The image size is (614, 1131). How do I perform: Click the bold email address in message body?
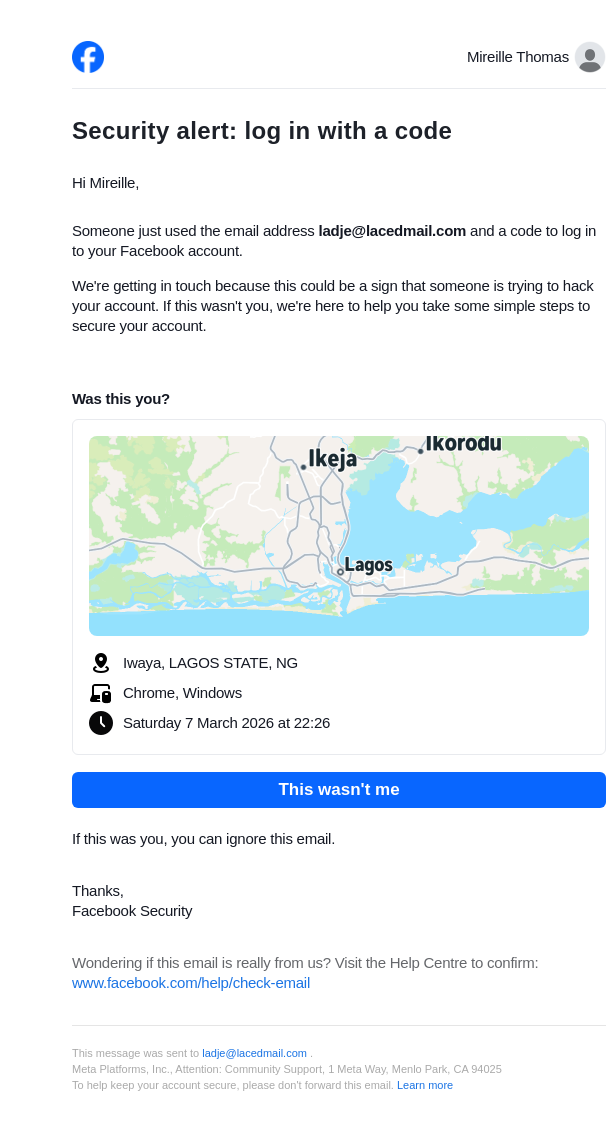point(392,231)
